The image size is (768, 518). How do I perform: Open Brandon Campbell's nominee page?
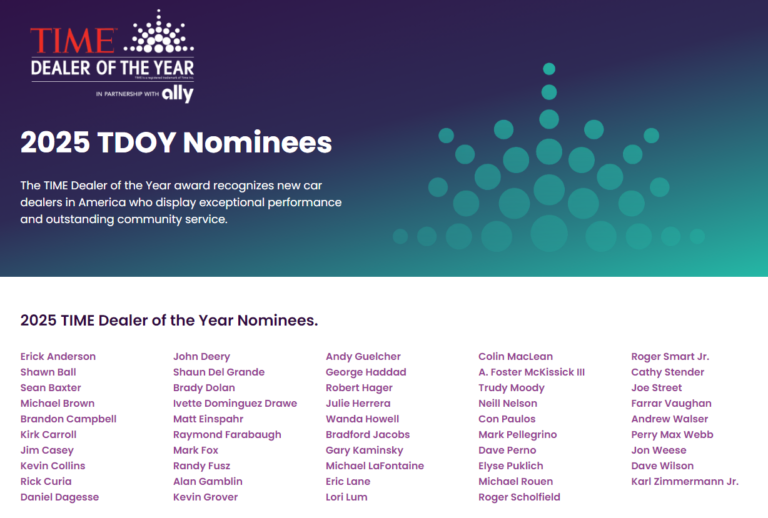(x=68, y=419)
